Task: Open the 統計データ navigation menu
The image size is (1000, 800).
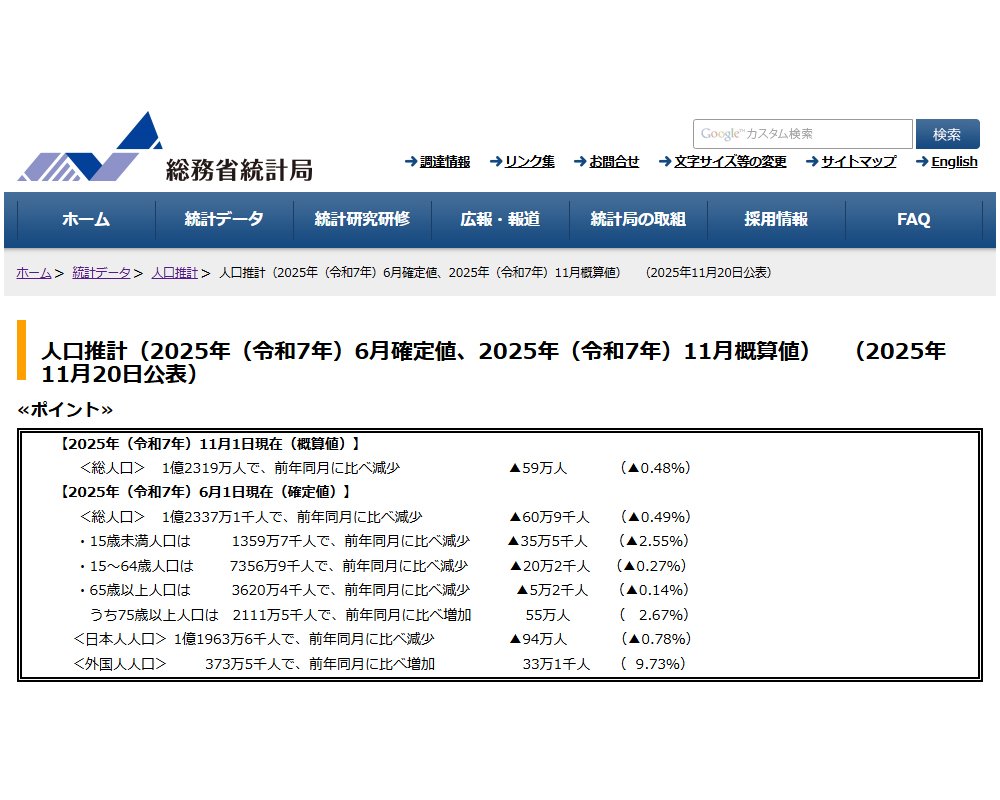Action: point(224,220)
